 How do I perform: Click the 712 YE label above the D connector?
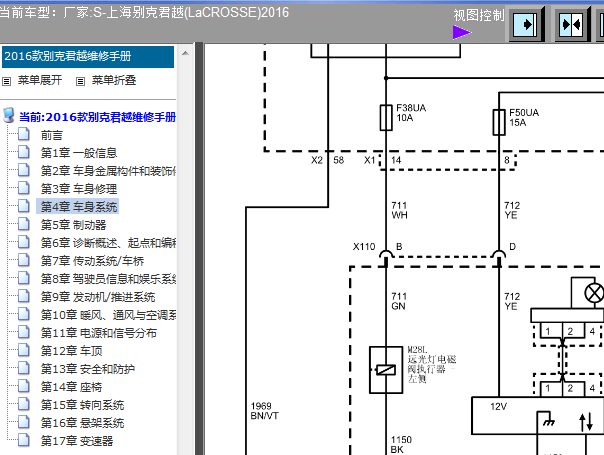click(512, 210)
